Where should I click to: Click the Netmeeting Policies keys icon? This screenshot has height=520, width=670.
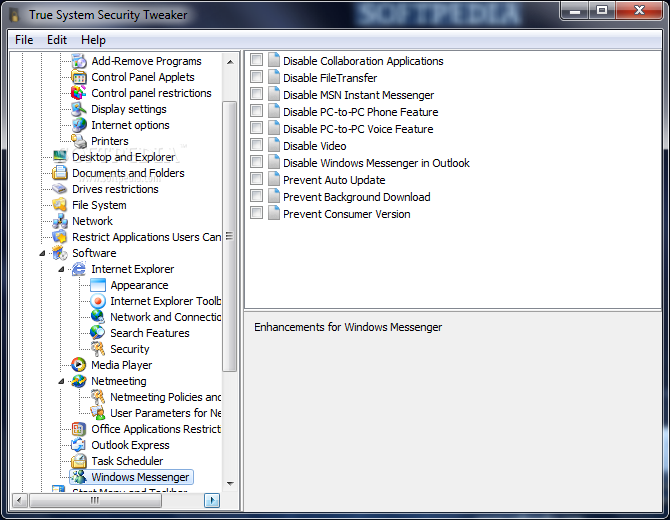click(98, 397)
